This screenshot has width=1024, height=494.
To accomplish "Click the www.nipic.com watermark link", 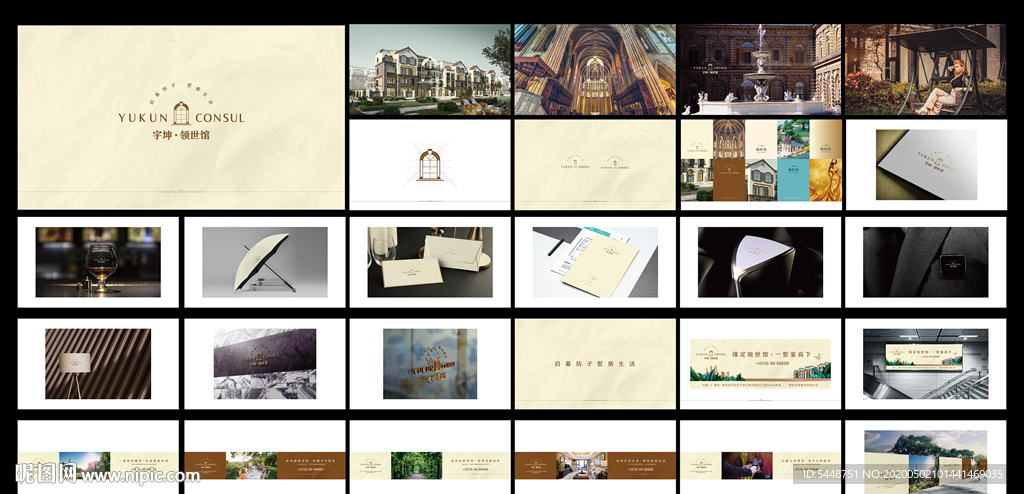I will 140,472.
